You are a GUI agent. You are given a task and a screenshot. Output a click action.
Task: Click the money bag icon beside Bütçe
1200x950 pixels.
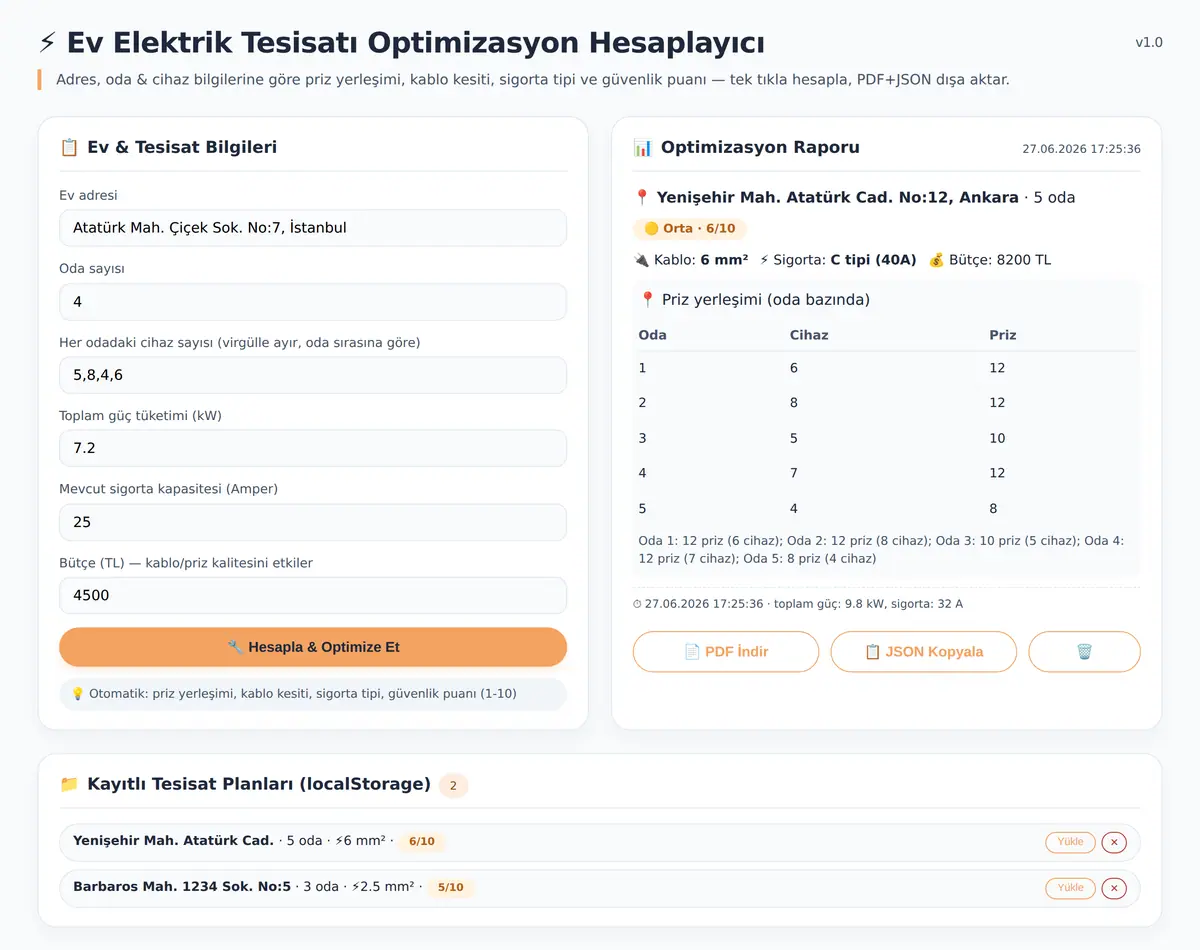coord(936,260)
